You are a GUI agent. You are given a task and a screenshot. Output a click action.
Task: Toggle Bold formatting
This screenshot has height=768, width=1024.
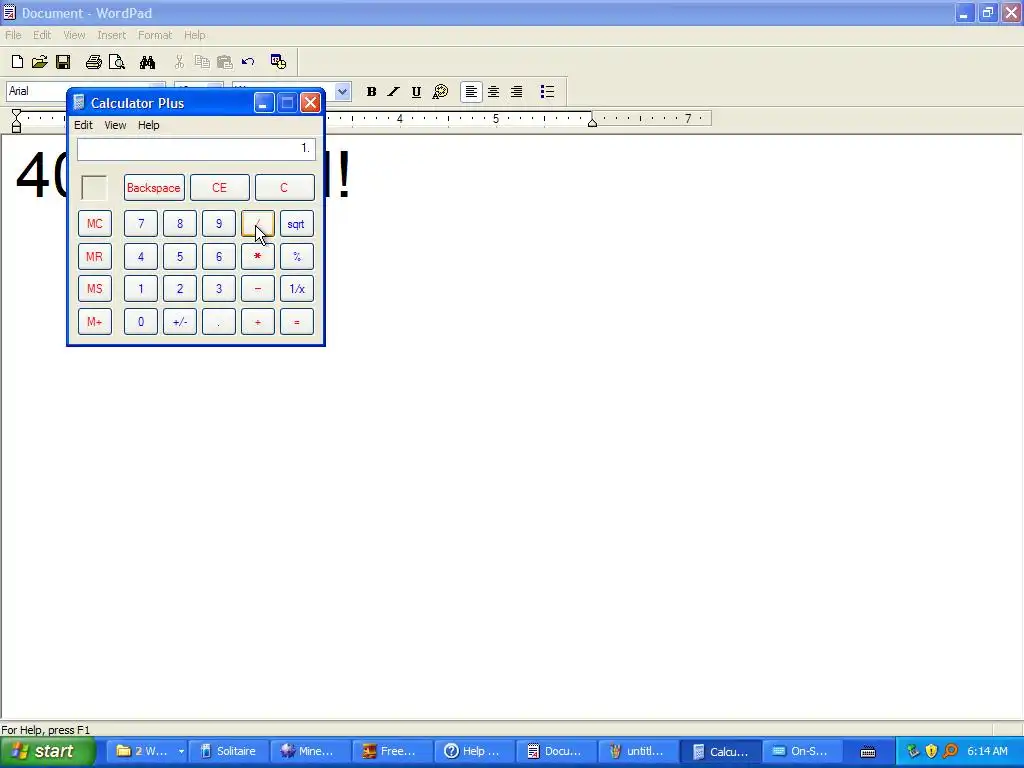pos(371,92)
